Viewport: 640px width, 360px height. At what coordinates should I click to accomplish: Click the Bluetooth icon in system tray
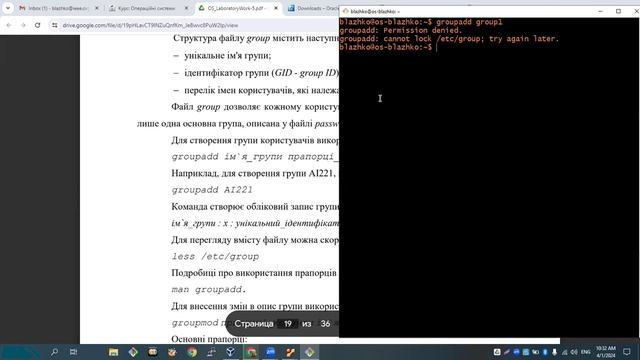point(545,352)
